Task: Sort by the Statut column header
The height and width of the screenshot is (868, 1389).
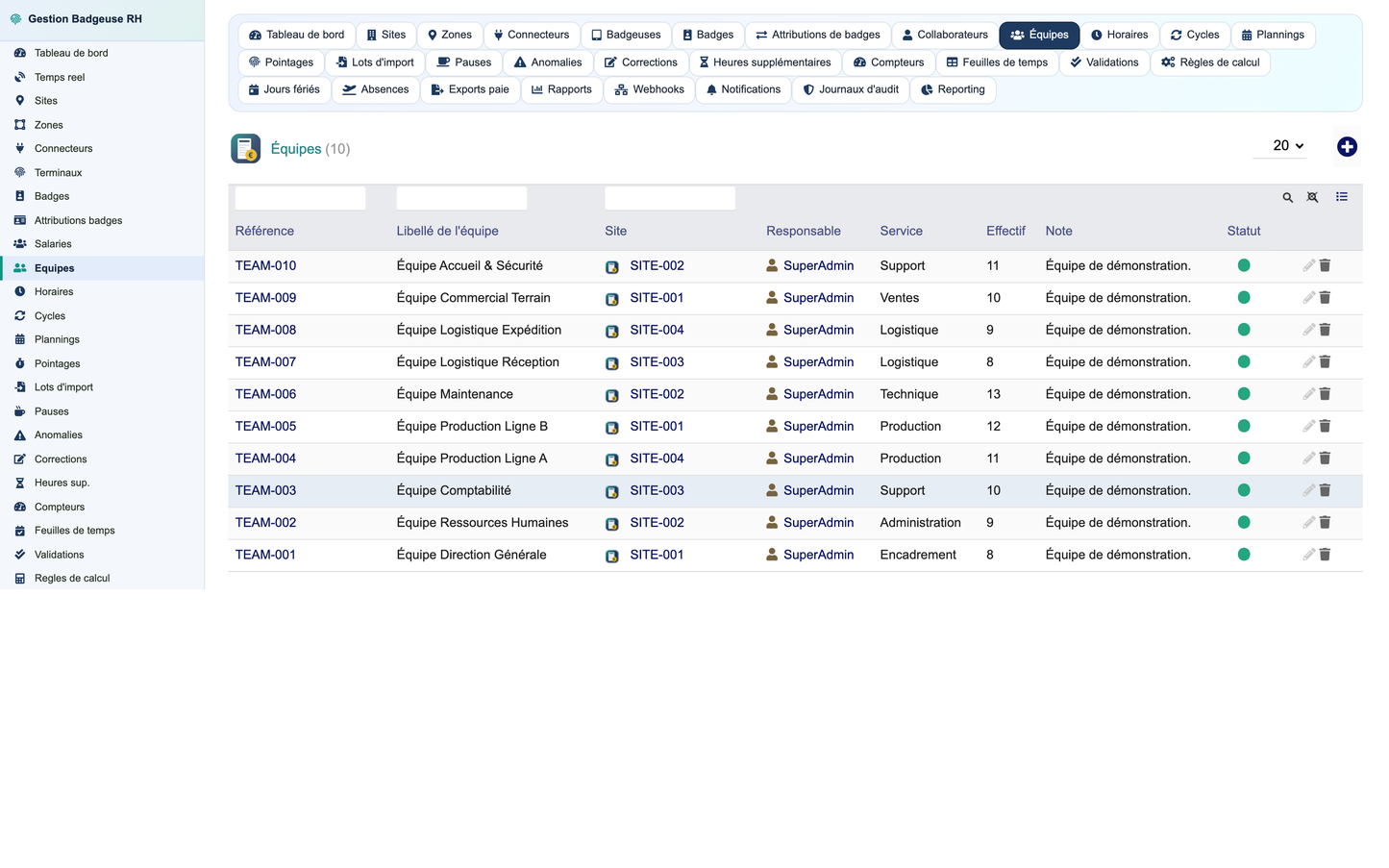Action: pos(1244,231)
